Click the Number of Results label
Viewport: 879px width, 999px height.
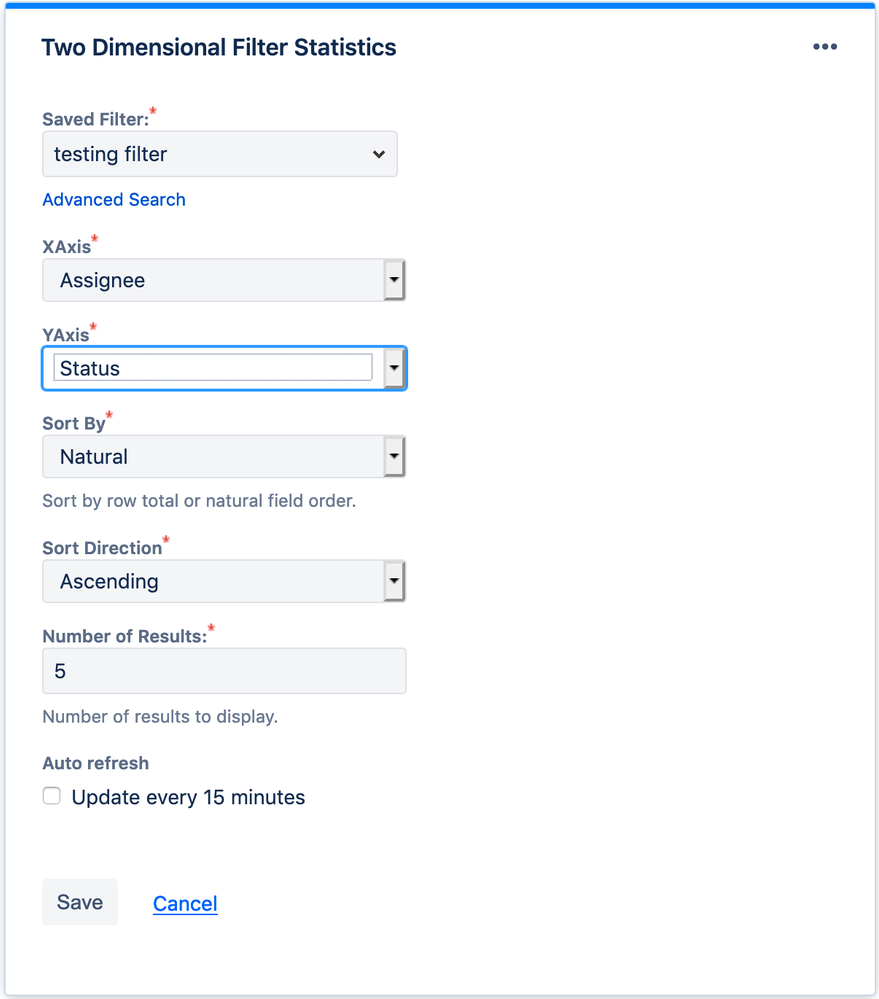coord(124,635)
